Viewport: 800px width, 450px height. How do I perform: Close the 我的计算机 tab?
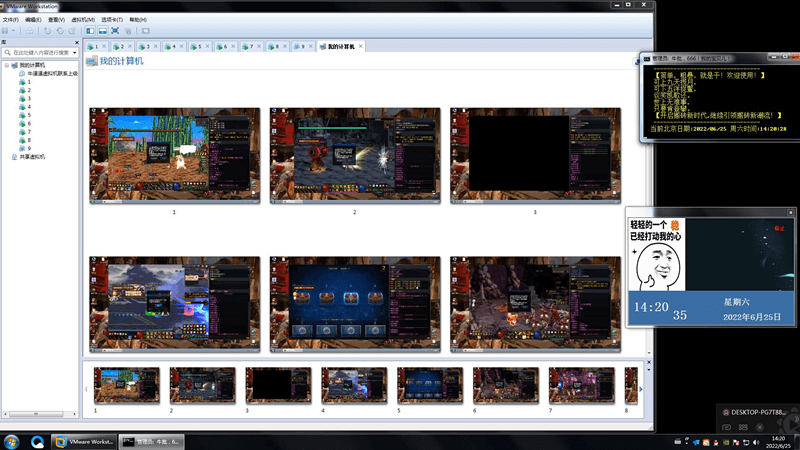coord(361,46)
